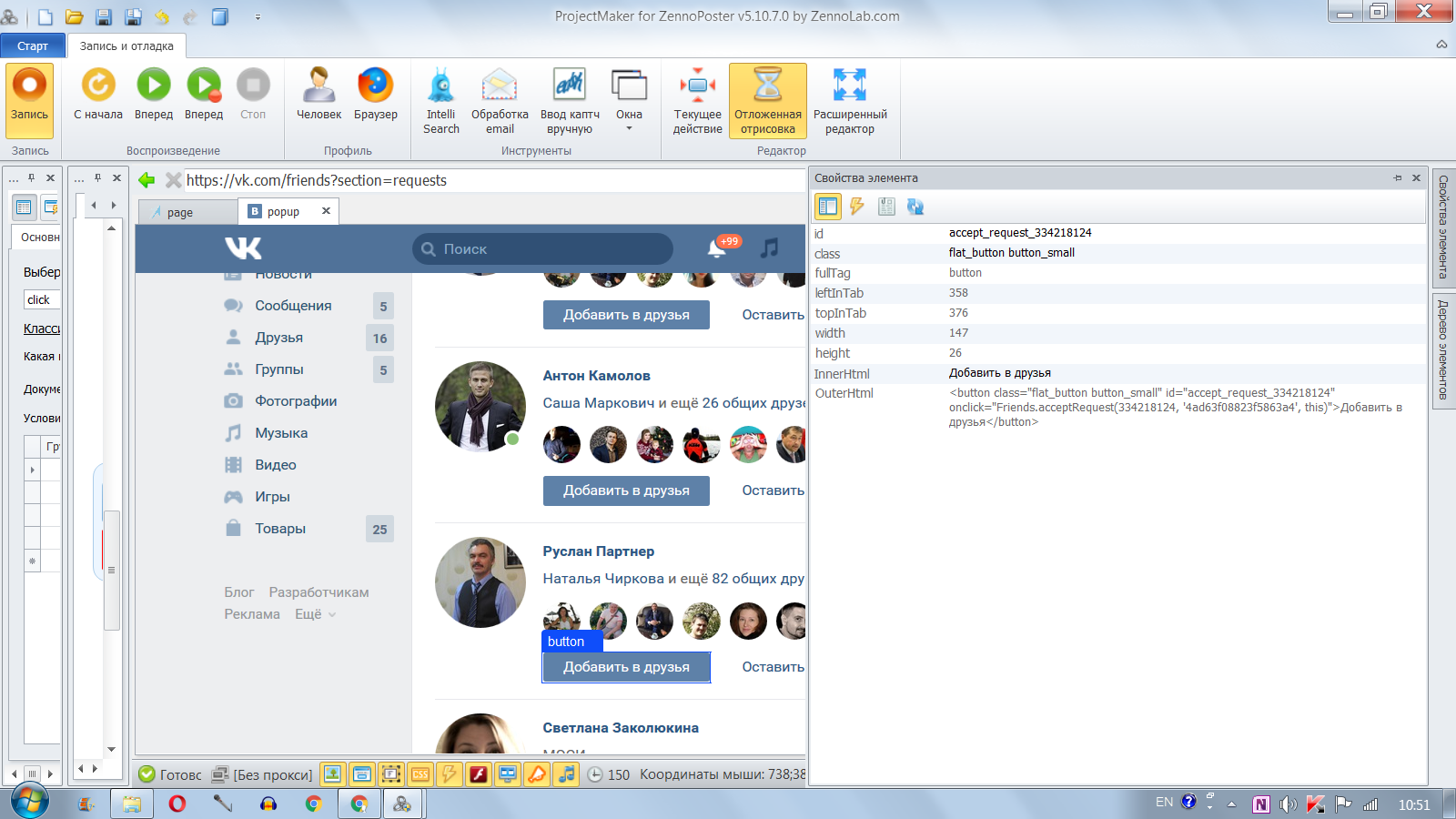Stop playback with the Стоп button

[x=253, y=94]
